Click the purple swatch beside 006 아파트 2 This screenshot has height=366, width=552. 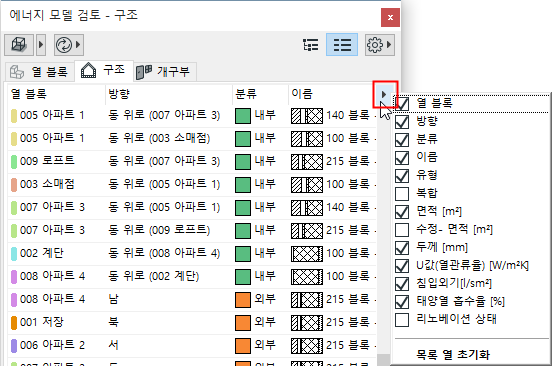(x=14, y=345)
